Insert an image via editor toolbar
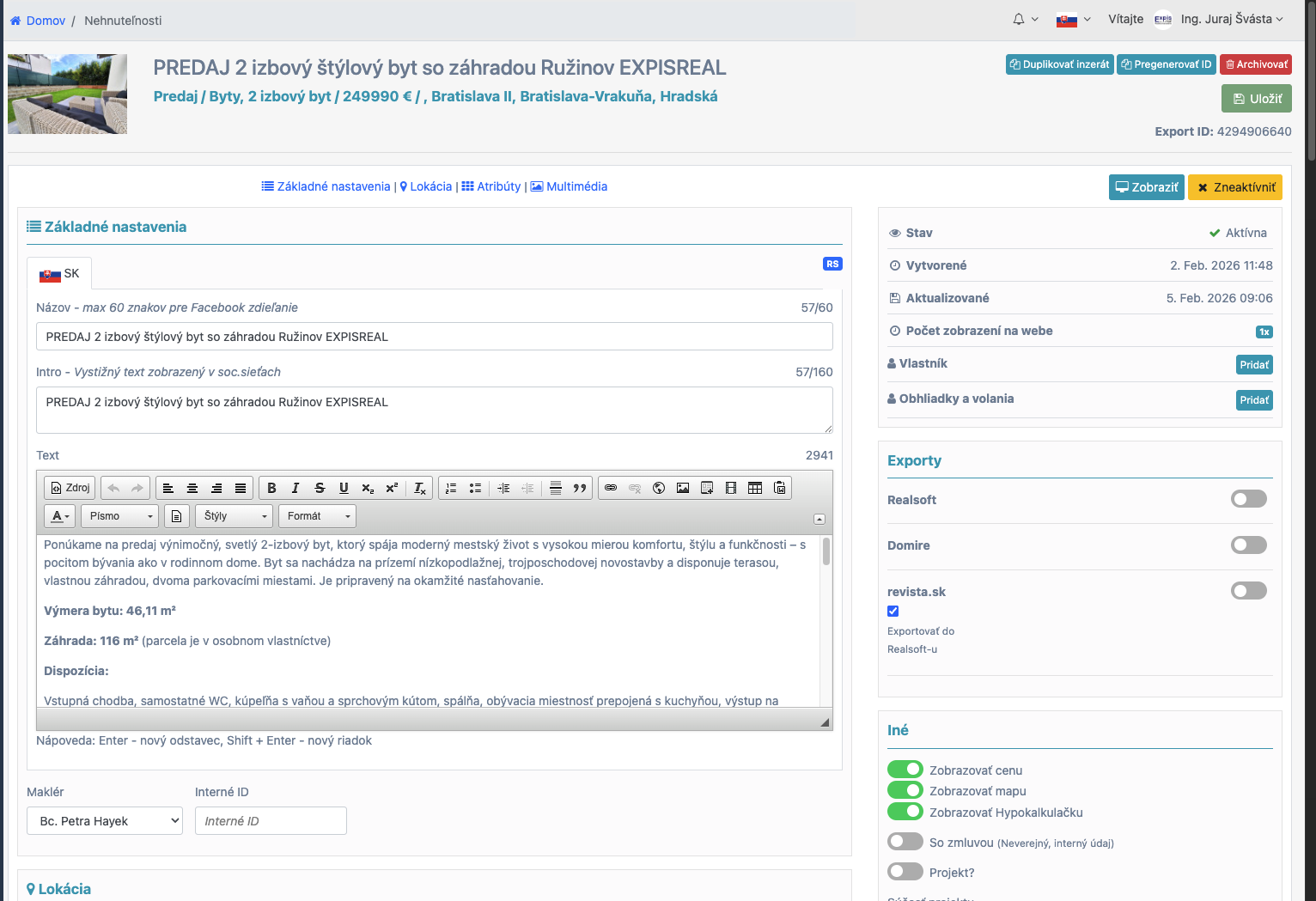 tap(683, 488)
